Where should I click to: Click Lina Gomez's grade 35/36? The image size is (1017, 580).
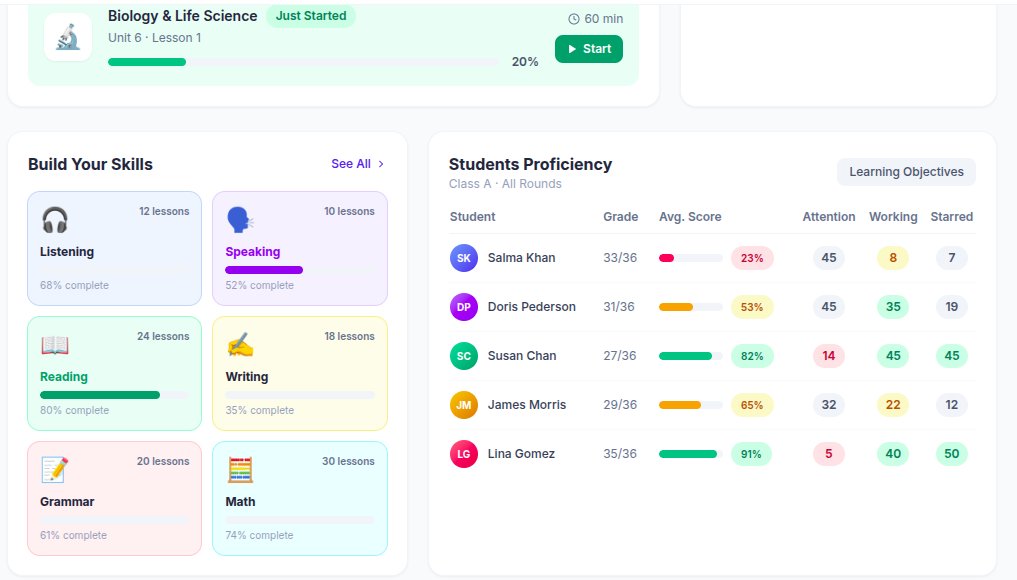click(620, 453)
